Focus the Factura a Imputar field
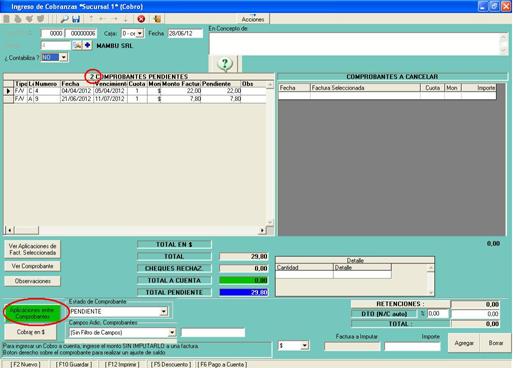The width and height of the screenshot is (513, 368). click(x=352, y=347)
